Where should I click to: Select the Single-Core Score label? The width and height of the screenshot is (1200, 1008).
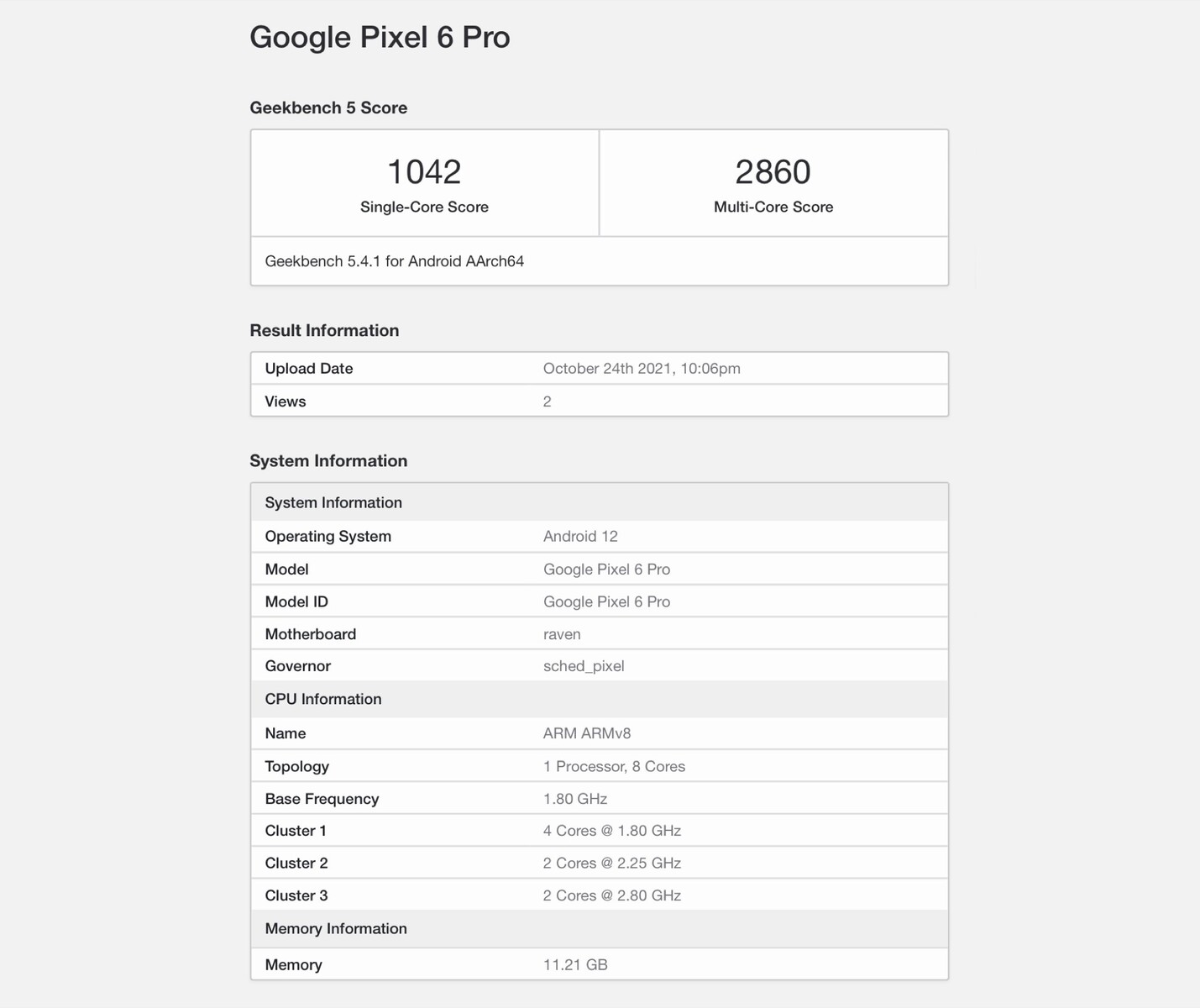tap(424, 207)
